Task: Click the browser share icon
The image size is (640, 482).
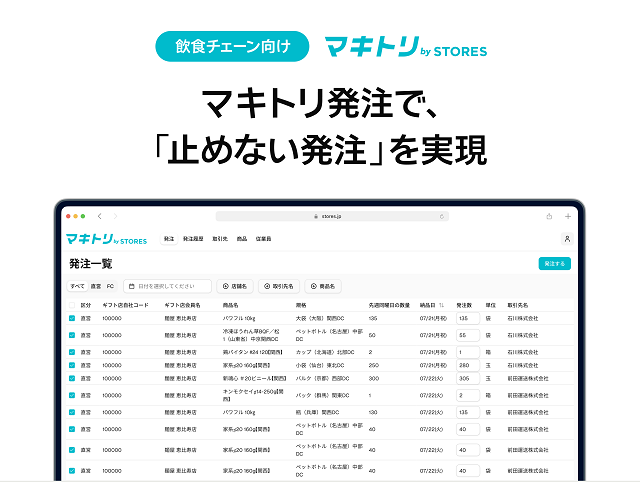Action: click(549, 216)
